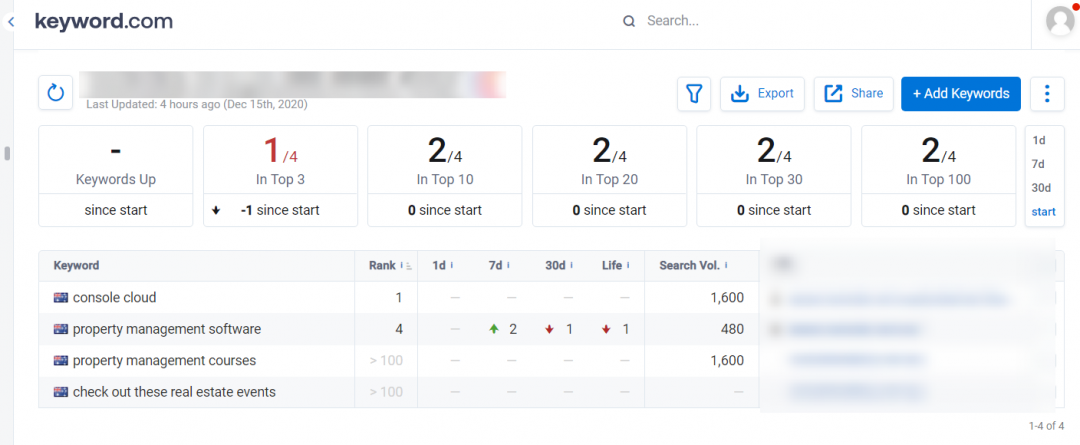Click the Rank column sort icon

click(x=408, y=266)
